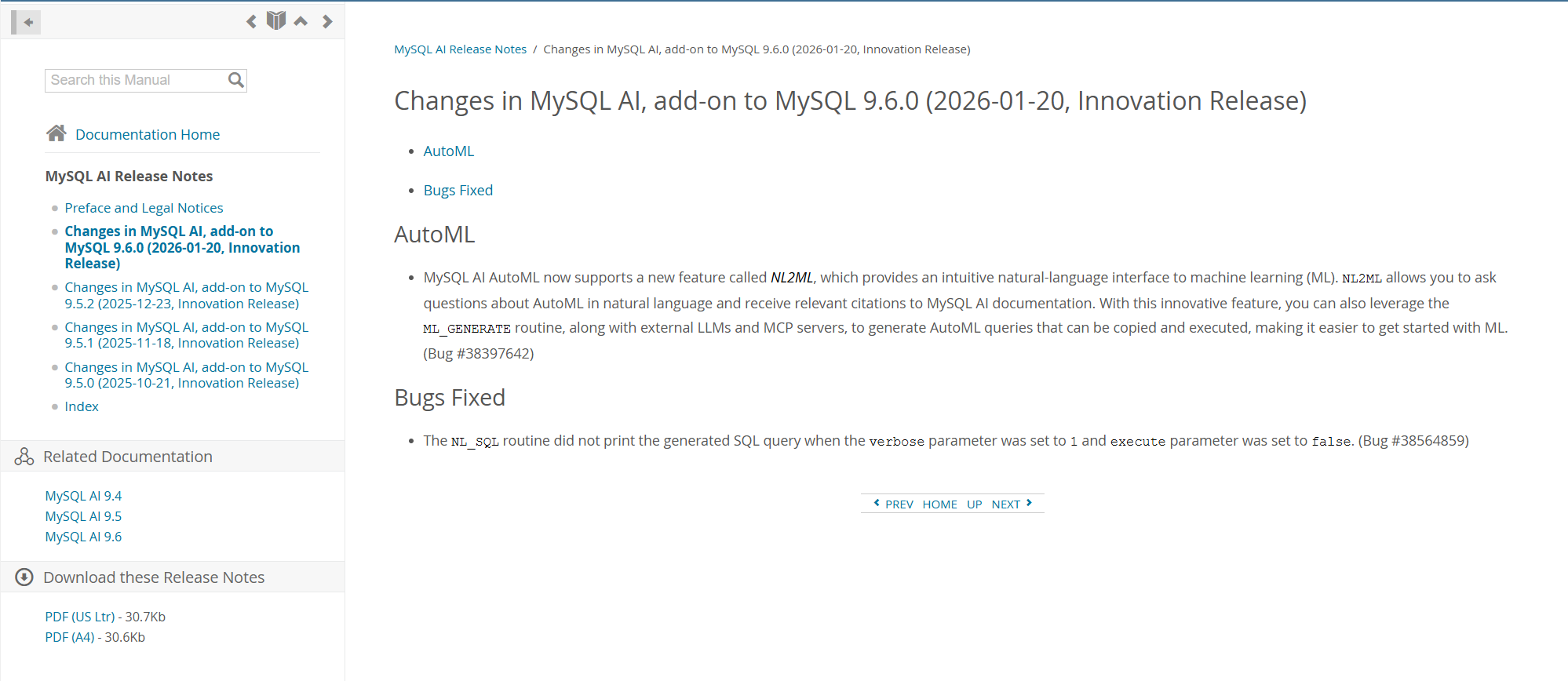Open MySQL AI Release Notes breadcrumb
The width and height of the screenshot is (1568, 681).
(460, 49)
